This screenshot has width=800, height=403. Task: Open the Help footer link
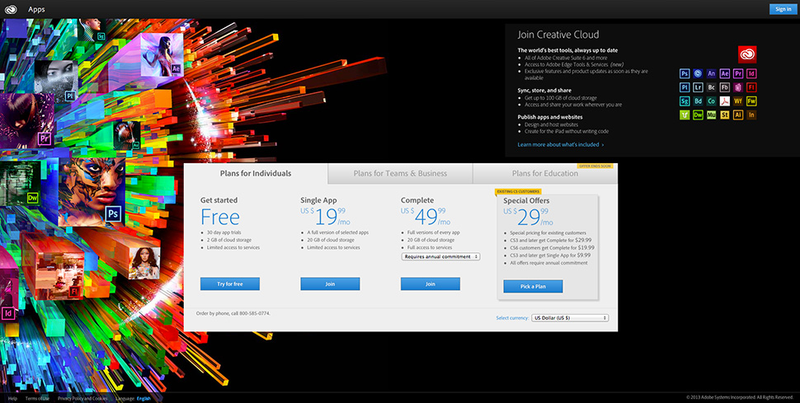pos(13,398)
